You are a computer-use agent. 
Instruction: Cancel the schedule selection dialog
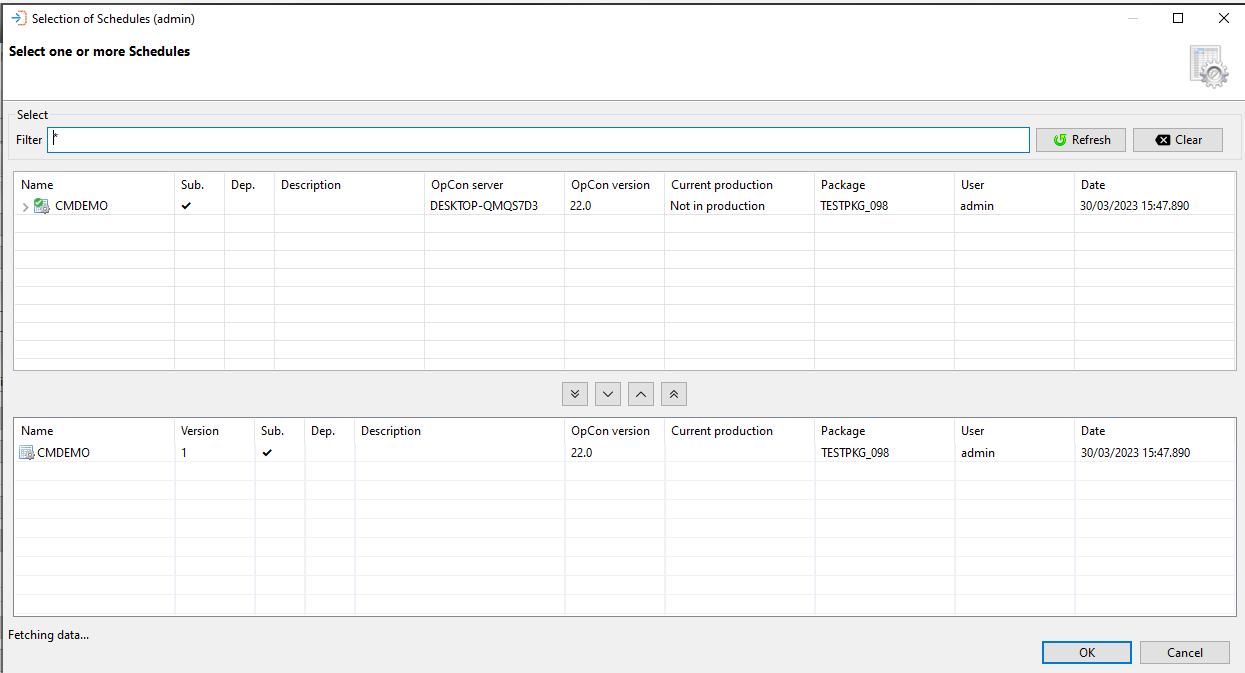1185,652
